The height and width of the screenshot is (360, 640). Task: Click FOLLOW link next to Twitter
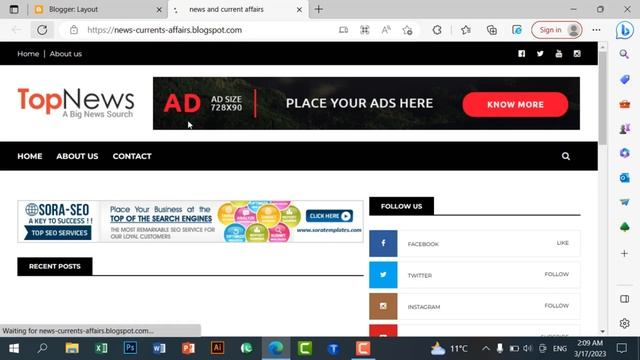[556, 274]
